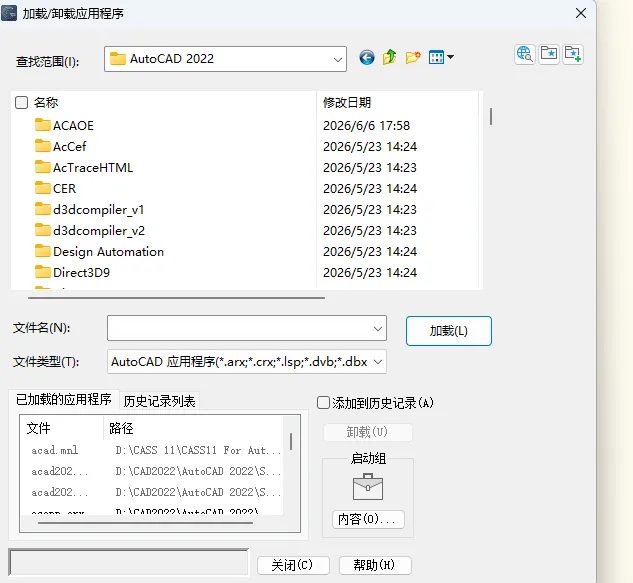Screen dimensions: 633x583
Task: Click the 帮助(H) button
Action: [x=375, y=565]
